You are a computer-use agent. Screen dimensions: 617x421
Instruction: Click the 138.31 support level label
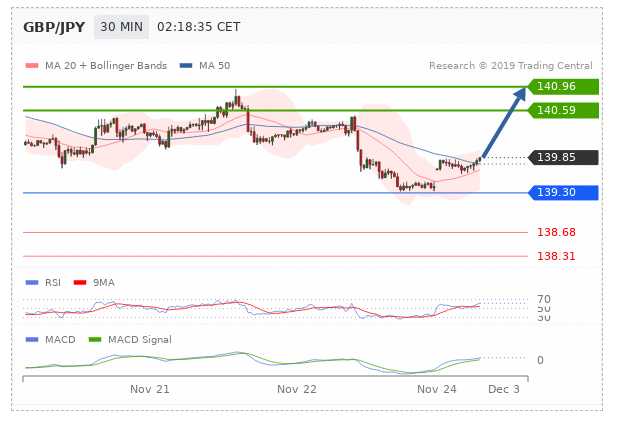tap(556, 257)
